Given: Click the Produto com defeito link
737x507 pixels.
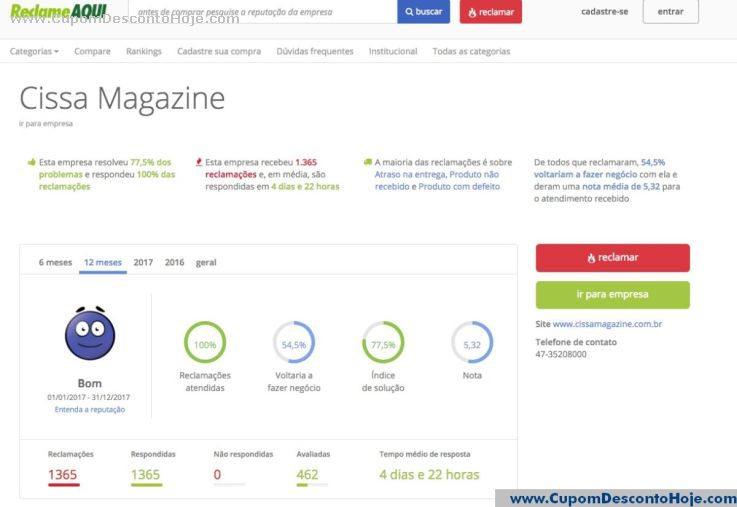Looking at the screenshot, I should click(x=459, y=187).
